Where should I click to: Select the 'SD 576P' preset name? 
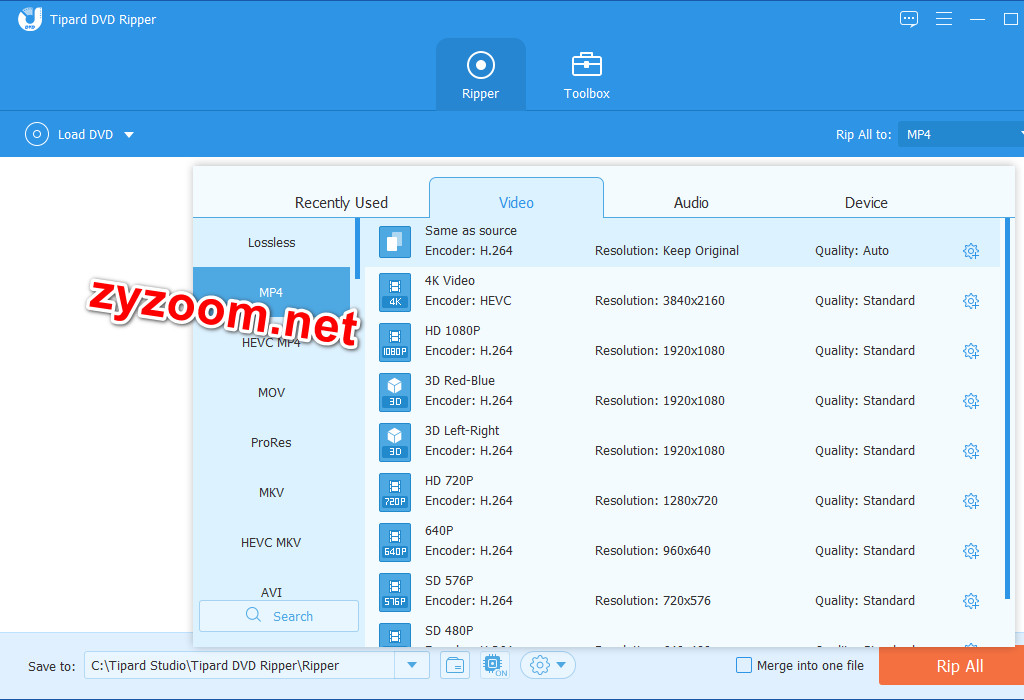click(x=449, y=581)
